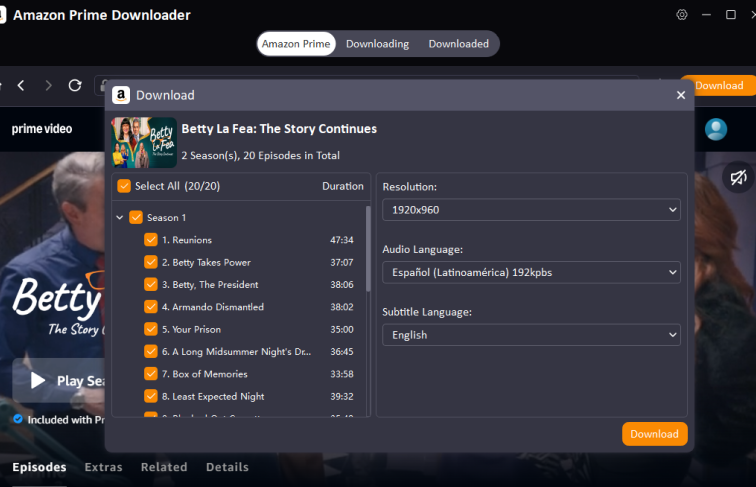The image size is (756, 487).
Task: Open the settings gear in title bar
Action: [x=682, y=14]
